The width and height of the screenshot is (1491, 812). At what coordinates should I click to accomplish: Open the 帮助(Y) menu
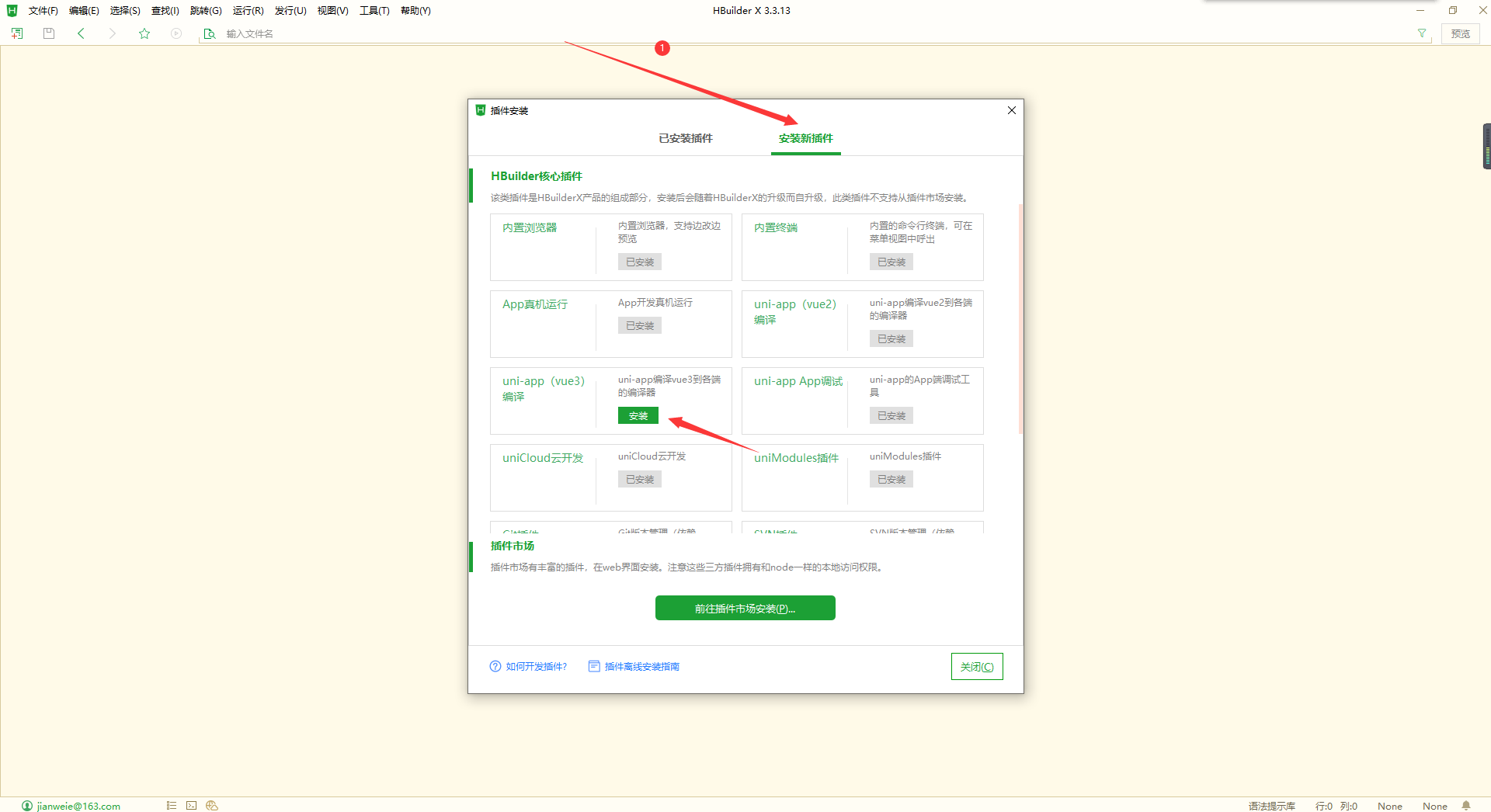(415, 10)
